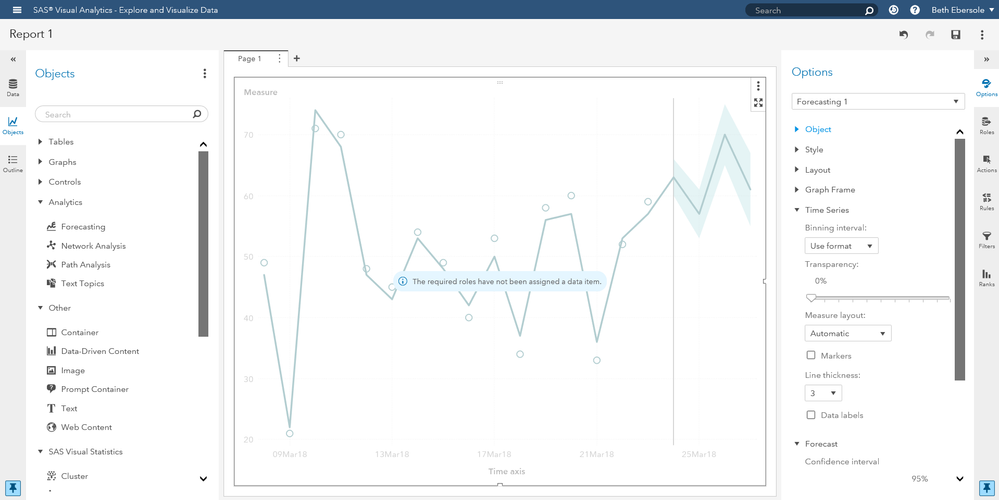The height and width of the screenshot is (500, 999).
Task: Open the Filters pane icon
Action: tap(986, 238)
